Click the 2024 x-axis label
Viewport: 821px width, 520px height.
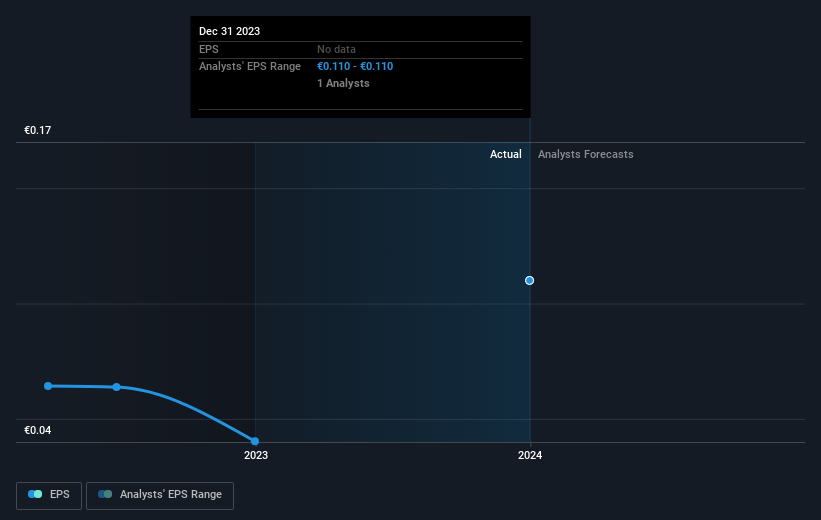(x=530, y=455)
